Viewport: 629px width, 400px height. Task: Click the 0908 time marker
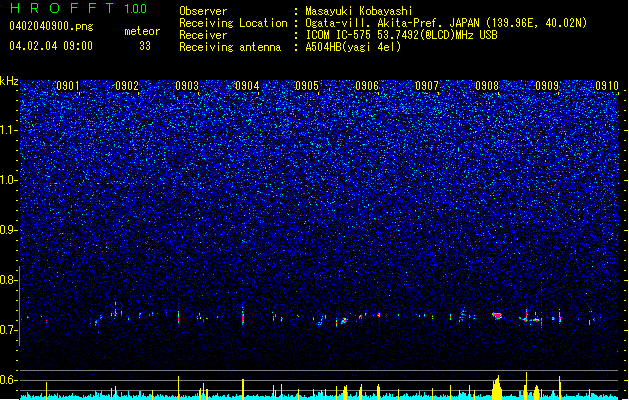(x=487, y=86)
